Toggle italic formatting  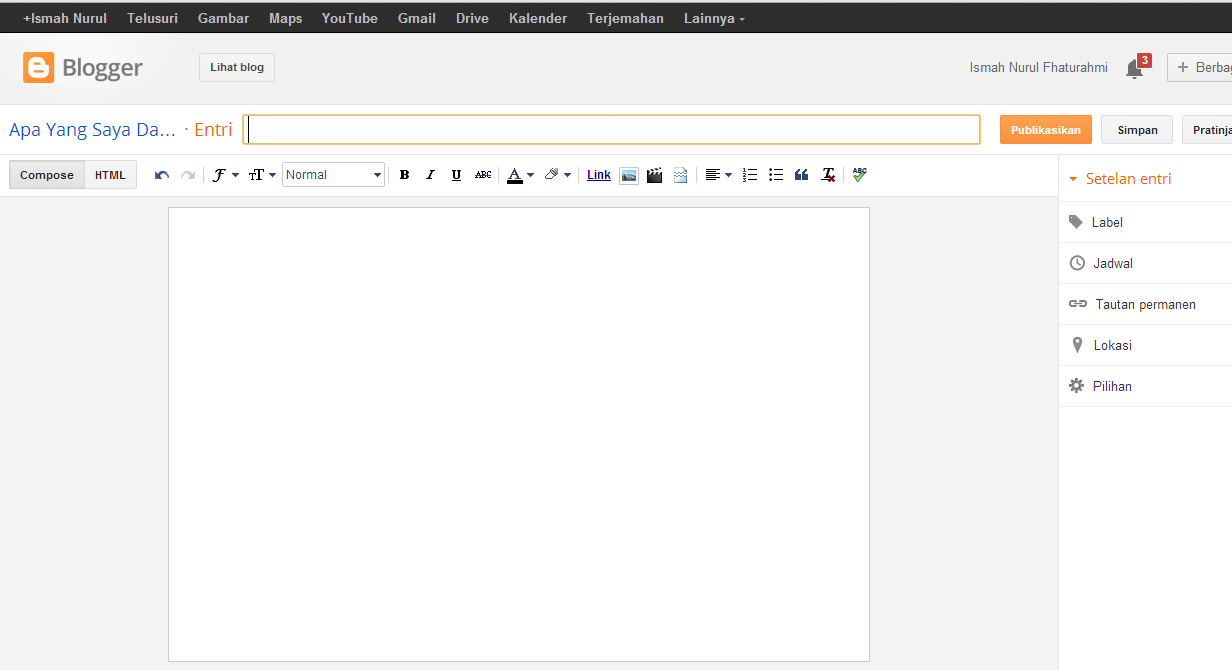(430, 175)
